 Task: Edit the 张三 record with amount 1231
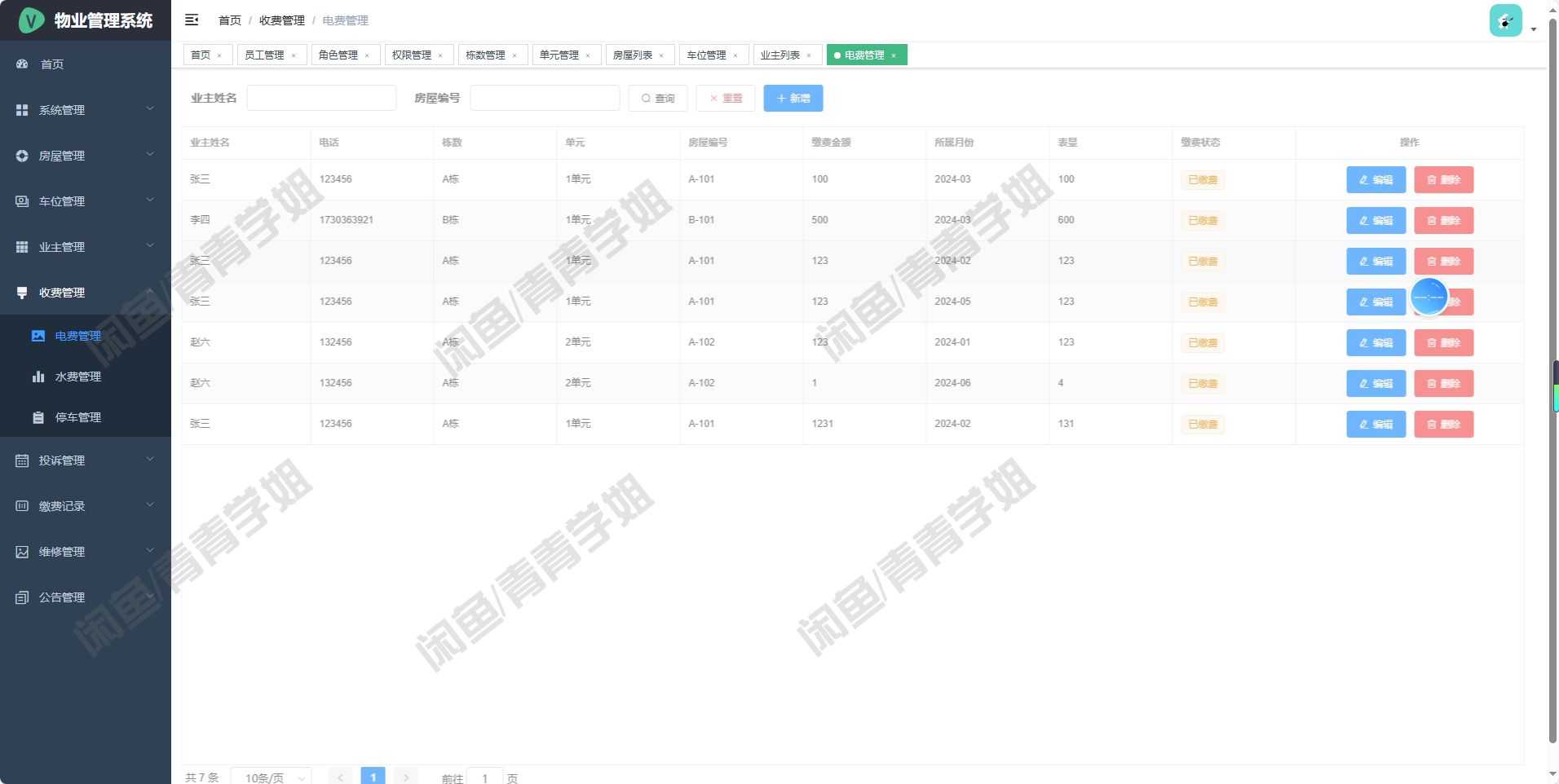1376,425
